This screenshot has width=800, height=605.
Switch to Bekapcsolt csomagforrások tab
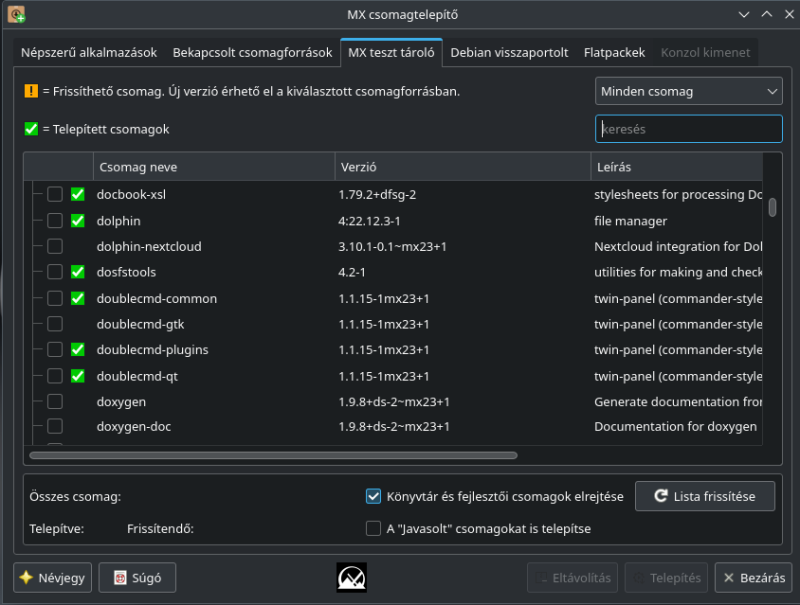(x=252, y=53)
